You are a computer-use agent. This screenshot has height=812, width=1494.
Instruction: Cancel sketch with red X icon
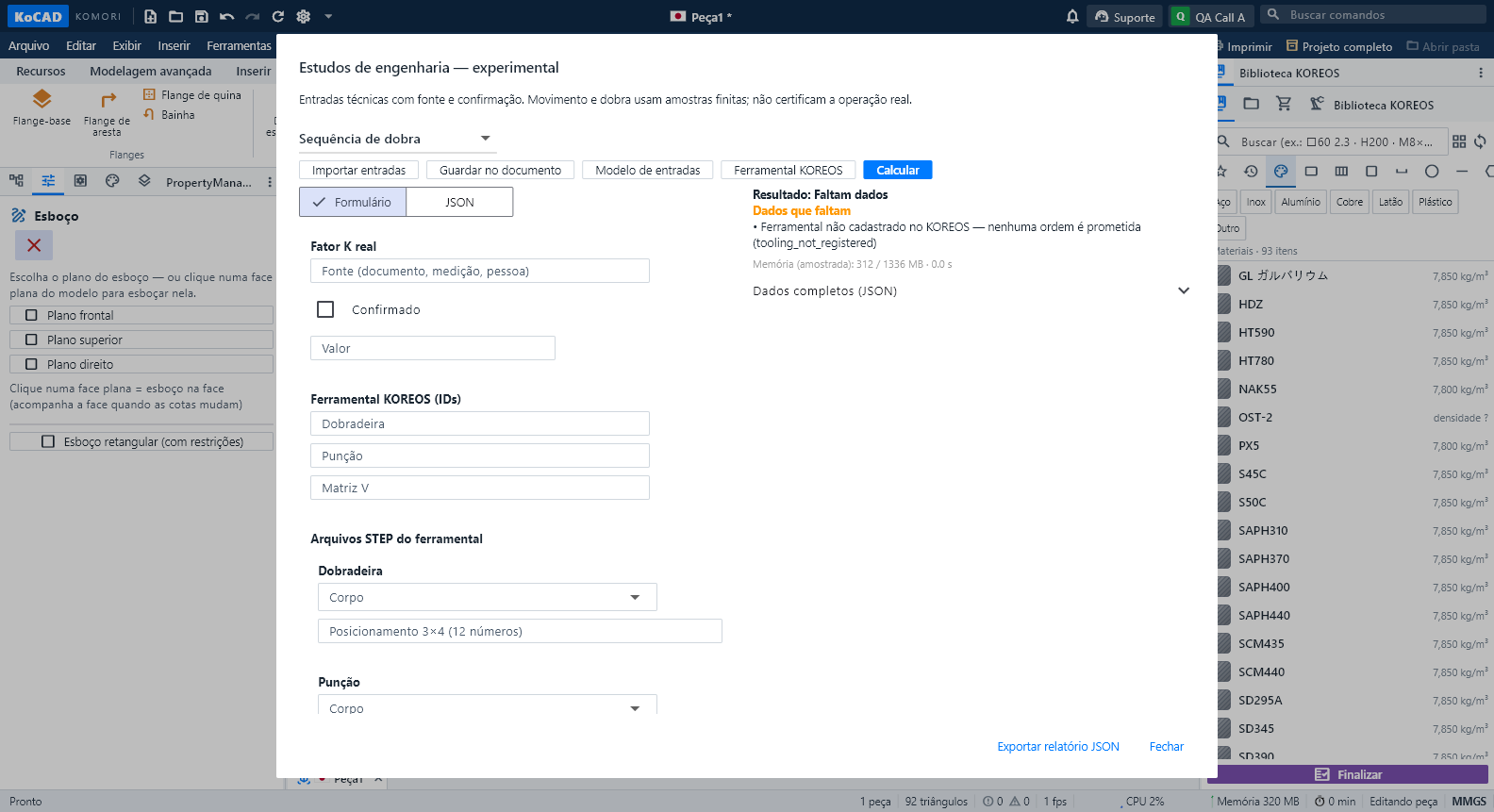[x=34, y=245]
